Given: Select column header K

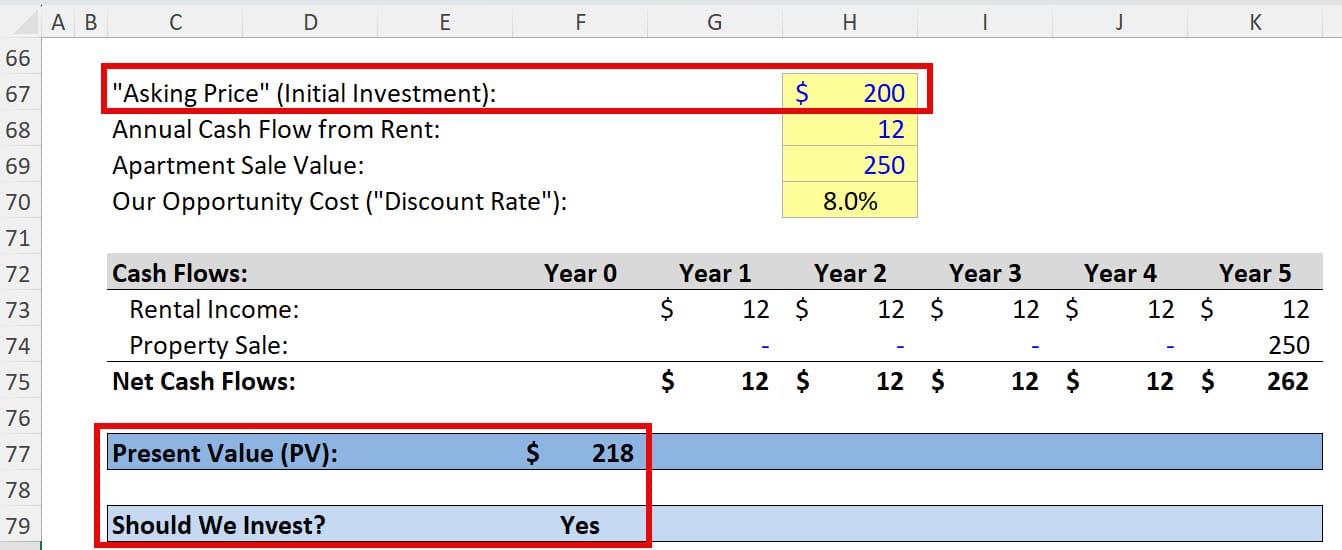Looking at the screenshot, I should [1255, 21].
